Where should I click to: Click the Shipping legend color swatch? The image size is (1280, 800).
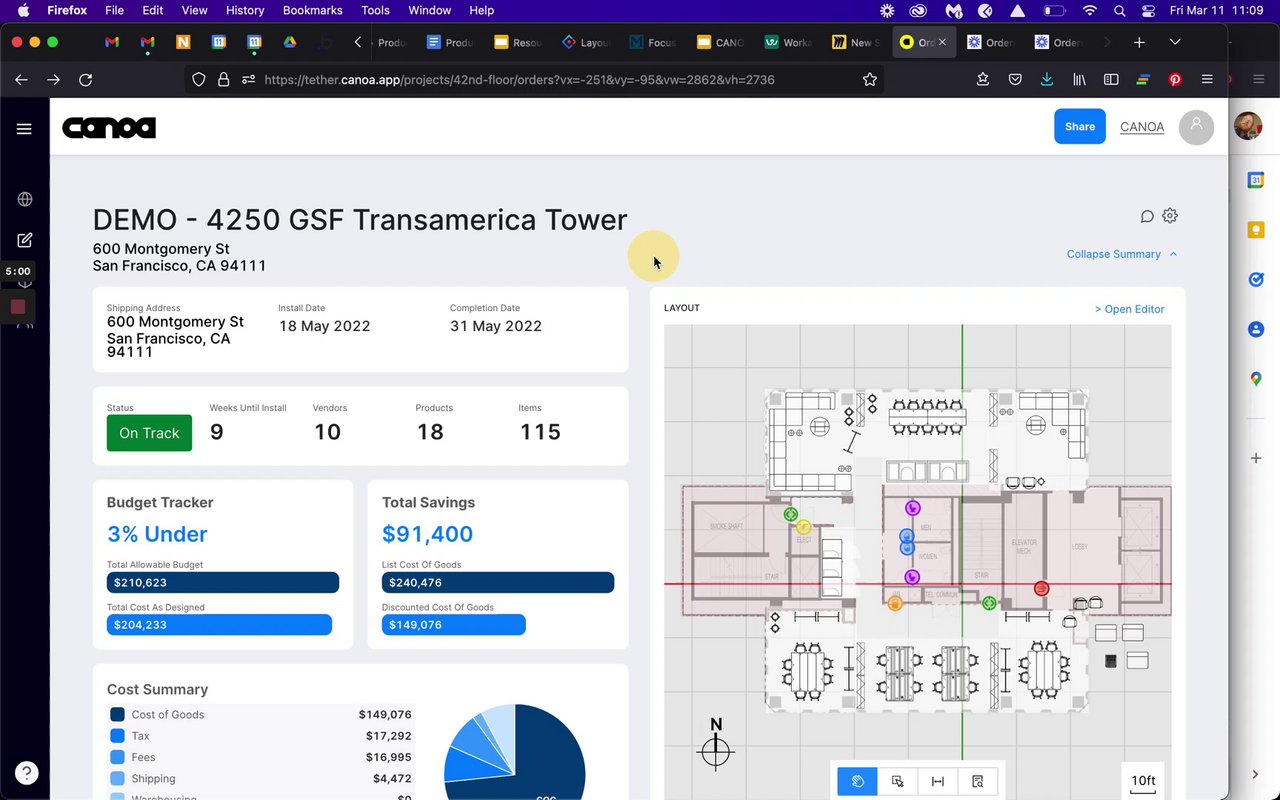(x=117, y=779)
